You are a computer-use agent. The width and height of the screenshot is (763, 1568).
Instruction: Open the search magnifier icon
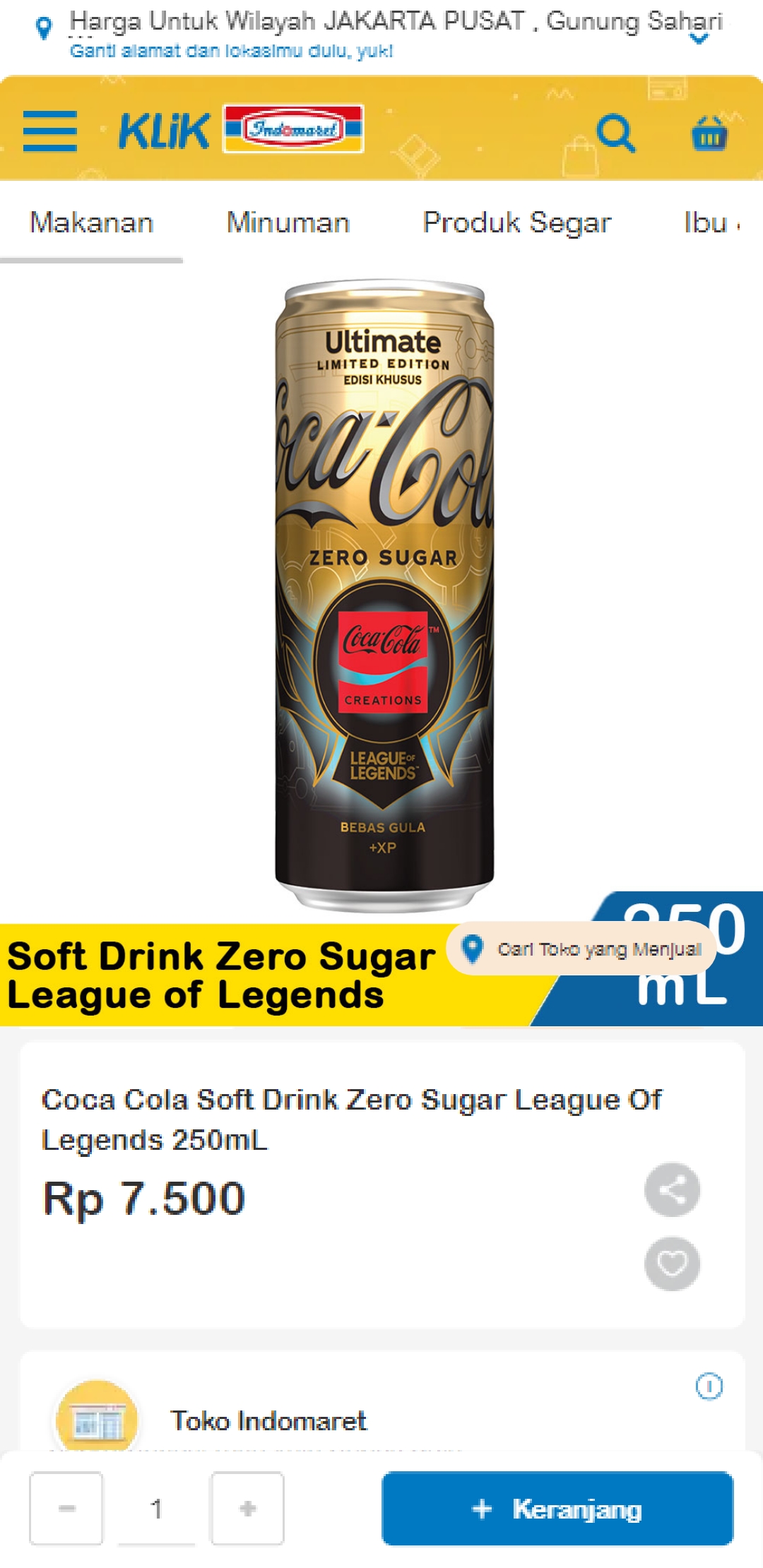pyautogui.click(x=616, y=132)
